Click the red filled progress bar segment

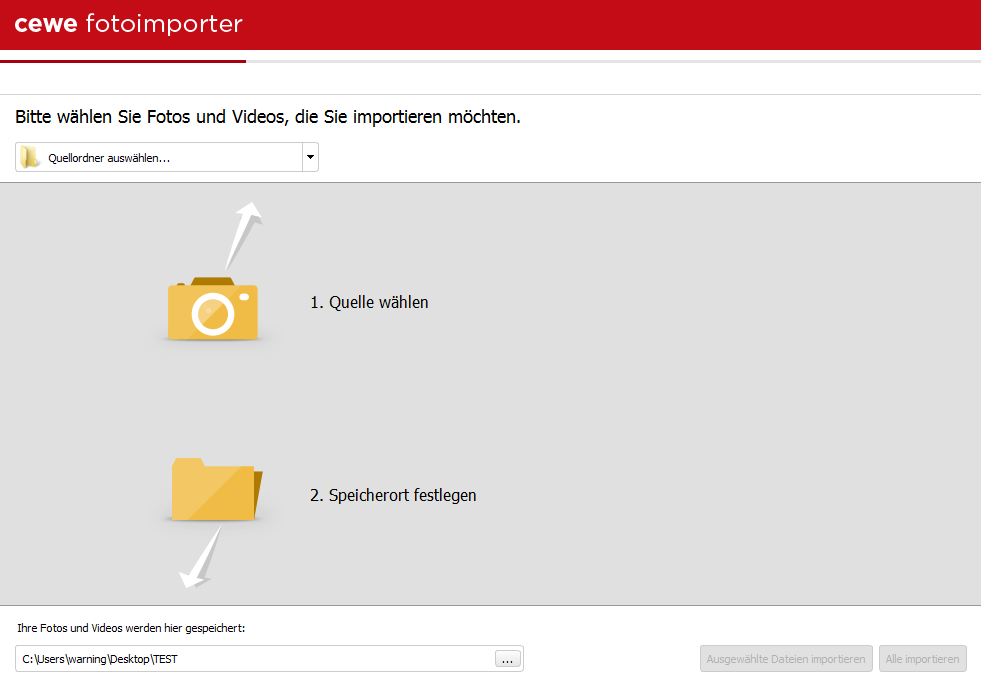point(123,61)
